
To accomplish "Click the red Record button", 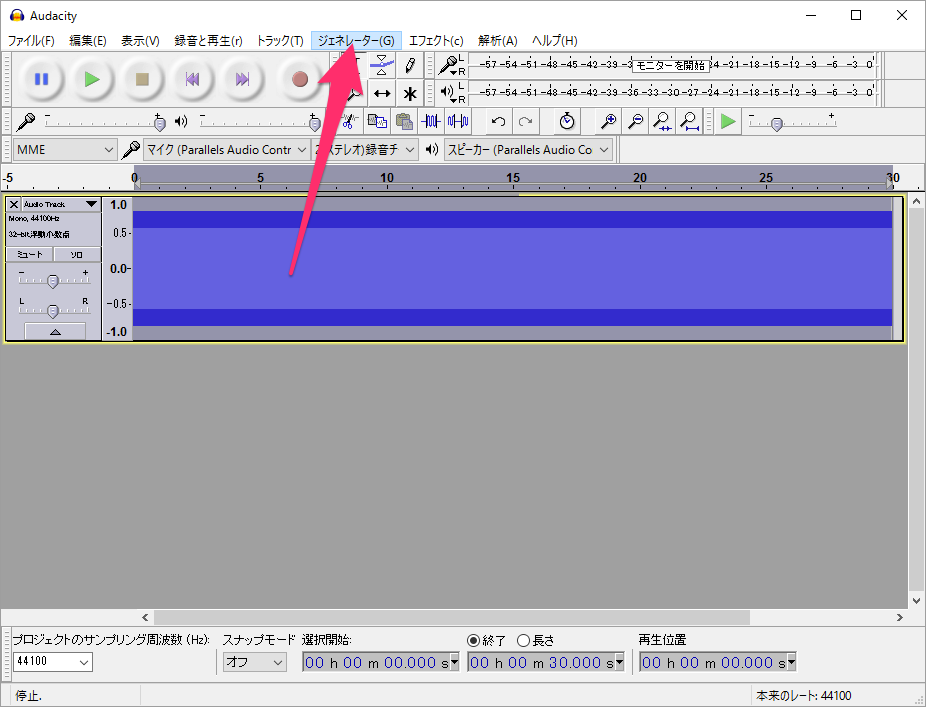I will 299,79.
